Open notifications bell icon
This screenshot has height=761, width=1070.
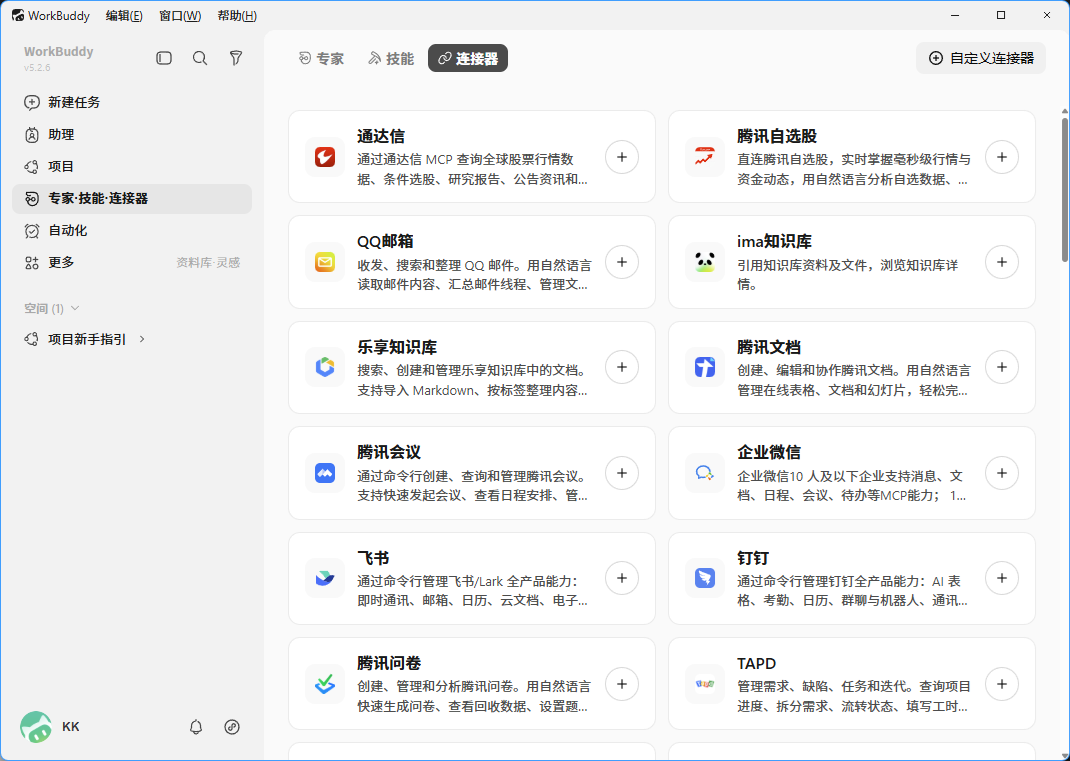pos(196,727)
